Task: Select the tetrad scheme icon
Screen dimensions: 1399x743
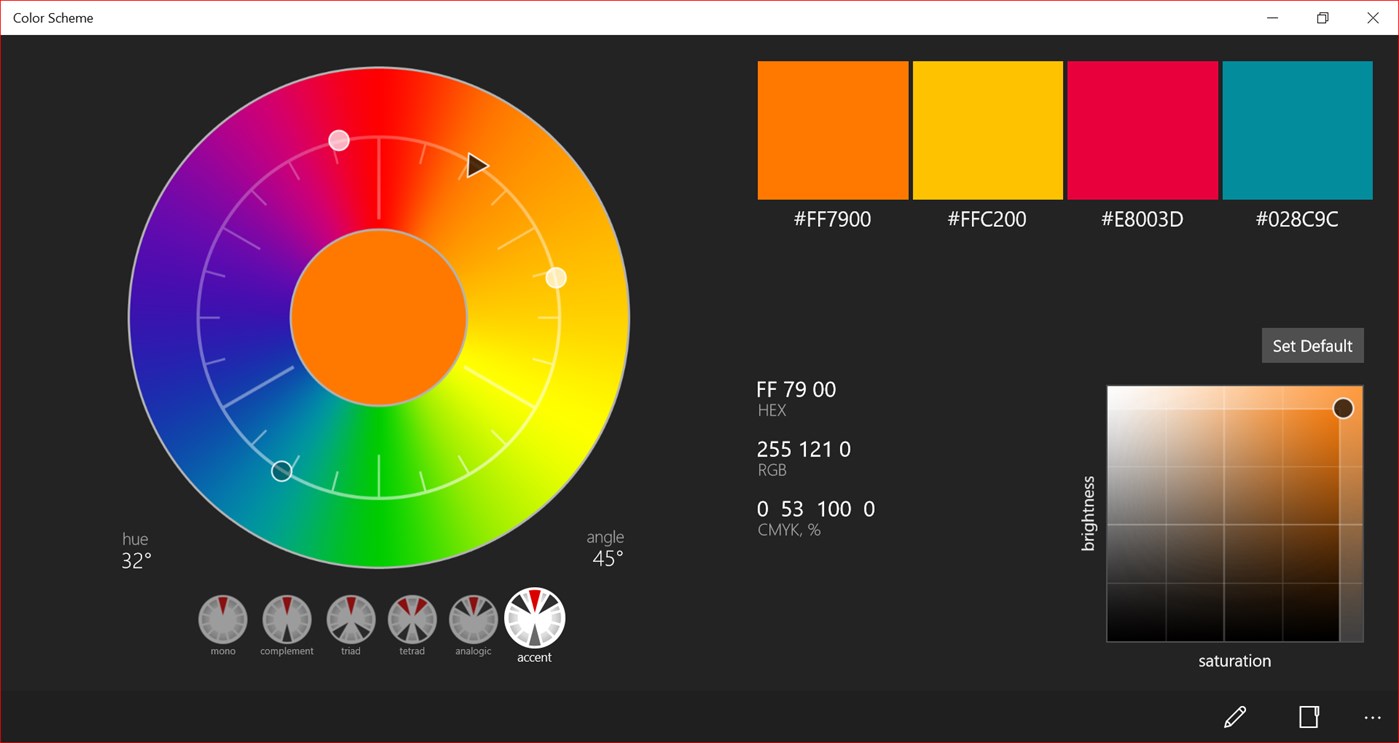Action: (411, 617)
